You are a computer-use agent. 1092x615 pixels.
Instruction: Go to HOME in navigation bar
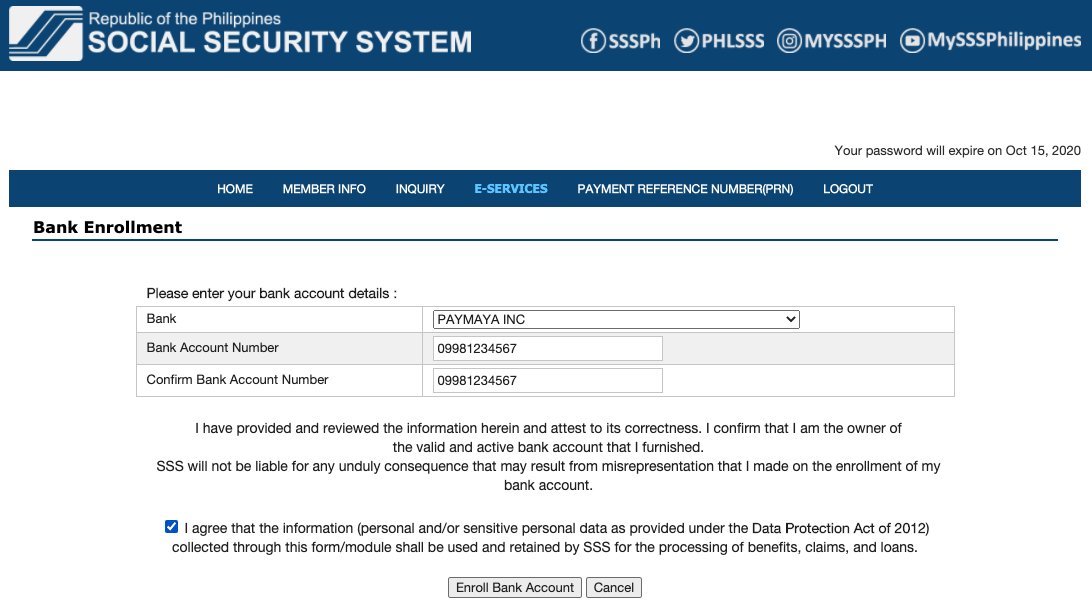(235, 189)
